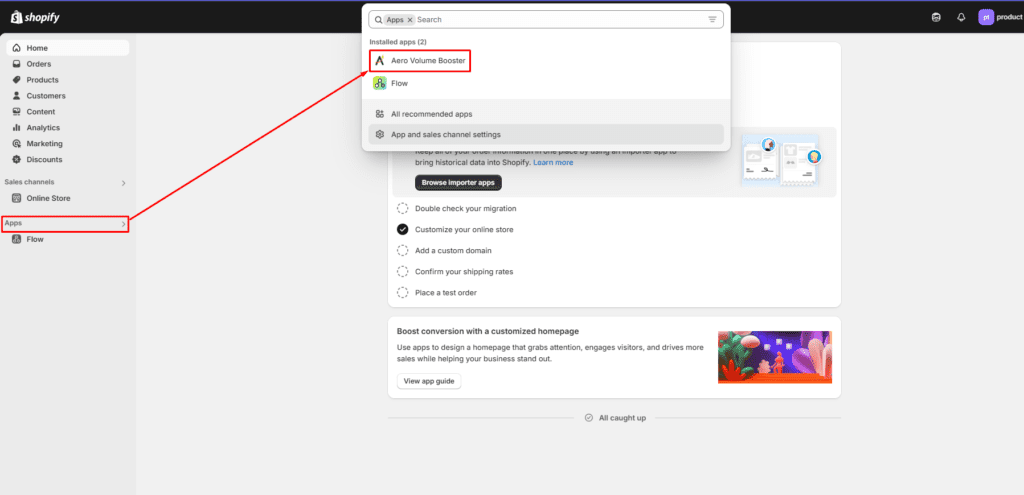Click the settings gear icon in dropdown
1024x495 pixels.
pyautogui.click(x=379, y=135)
